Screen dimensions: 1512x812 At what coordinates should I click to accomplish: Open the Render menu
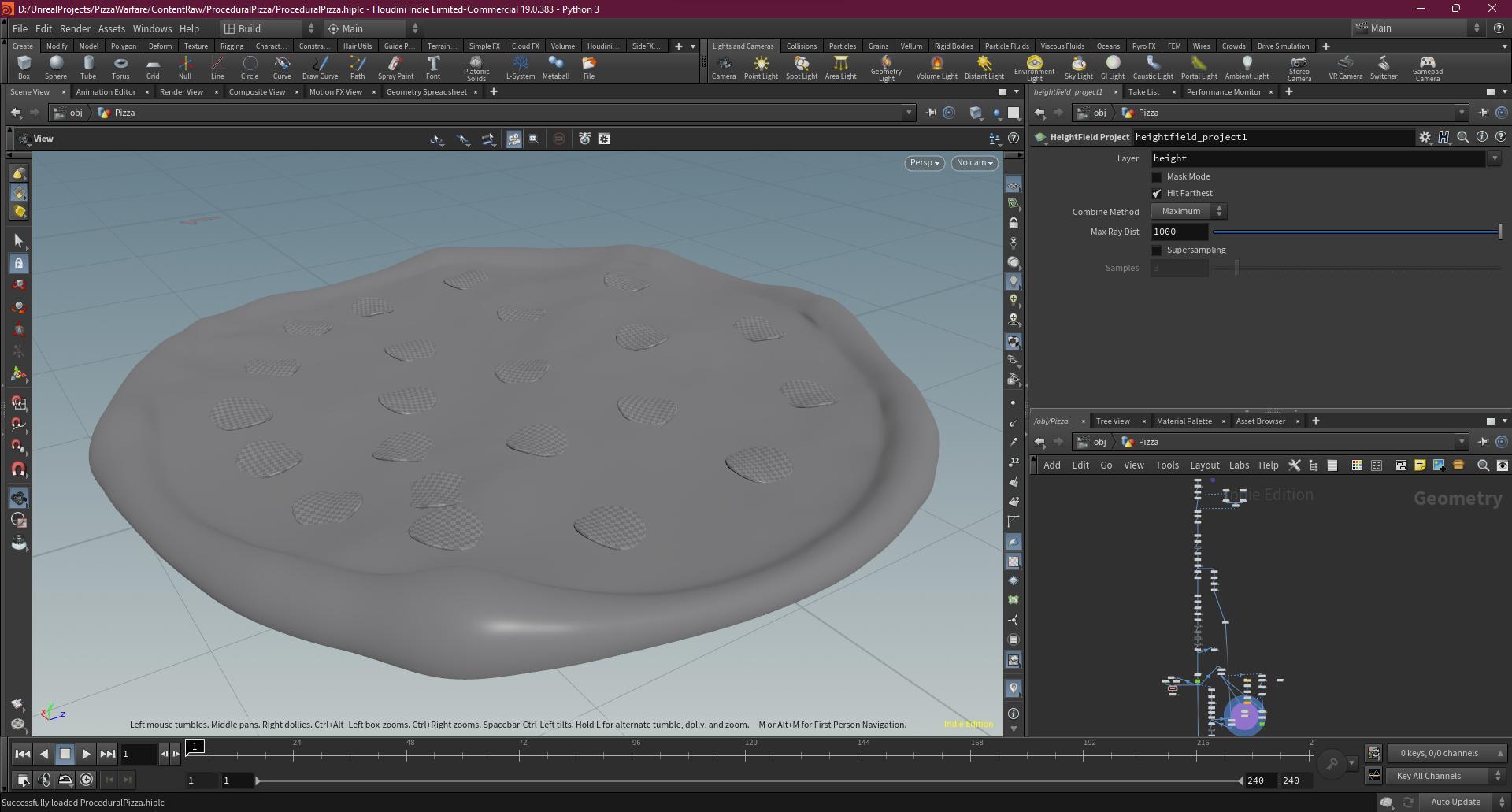point(75,28)
